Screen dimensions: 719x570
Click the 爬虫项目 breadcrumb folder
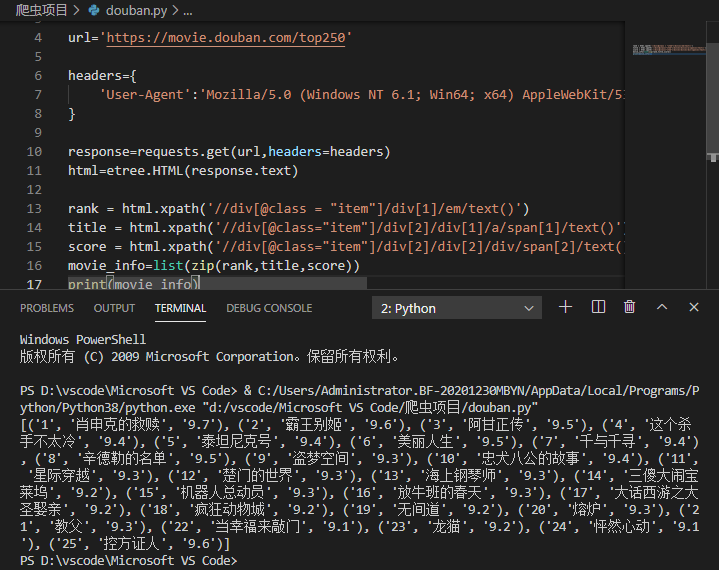41,10
